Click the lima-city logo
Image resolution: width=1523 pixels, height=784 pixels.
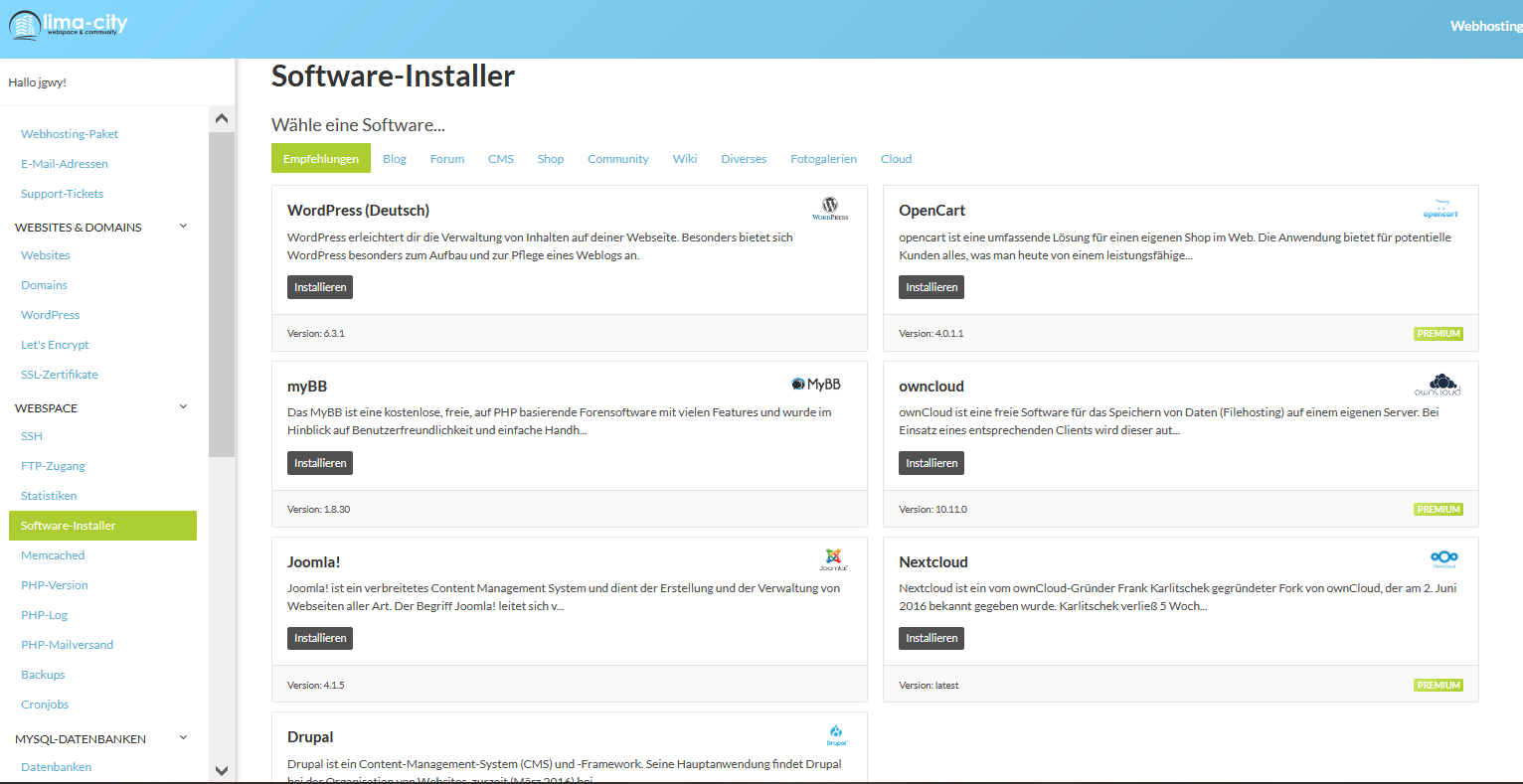[69, 25]
